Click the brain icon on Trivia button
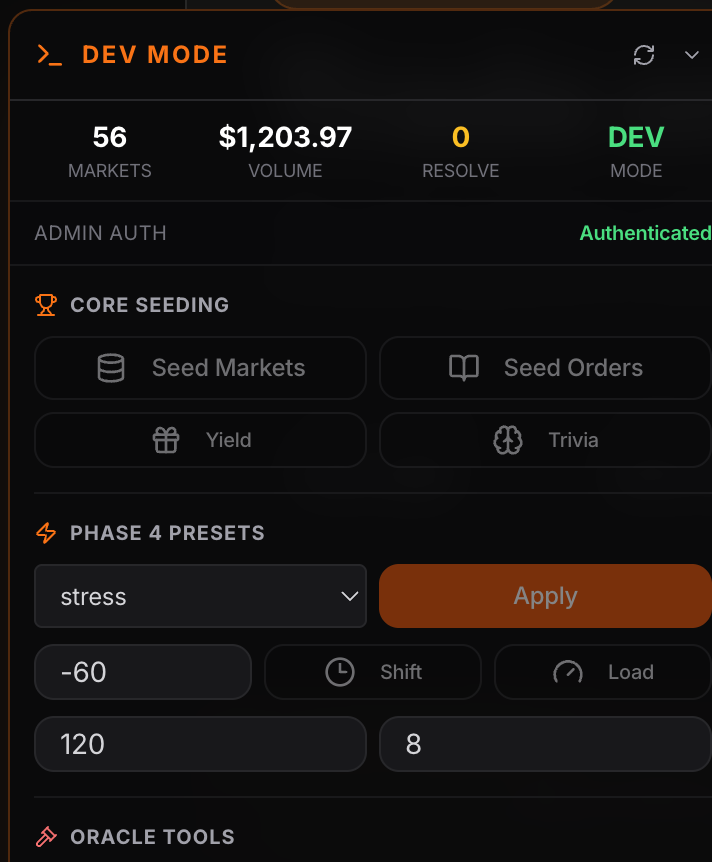The height and width of the screenshot is (862, 712). (508, 440)
